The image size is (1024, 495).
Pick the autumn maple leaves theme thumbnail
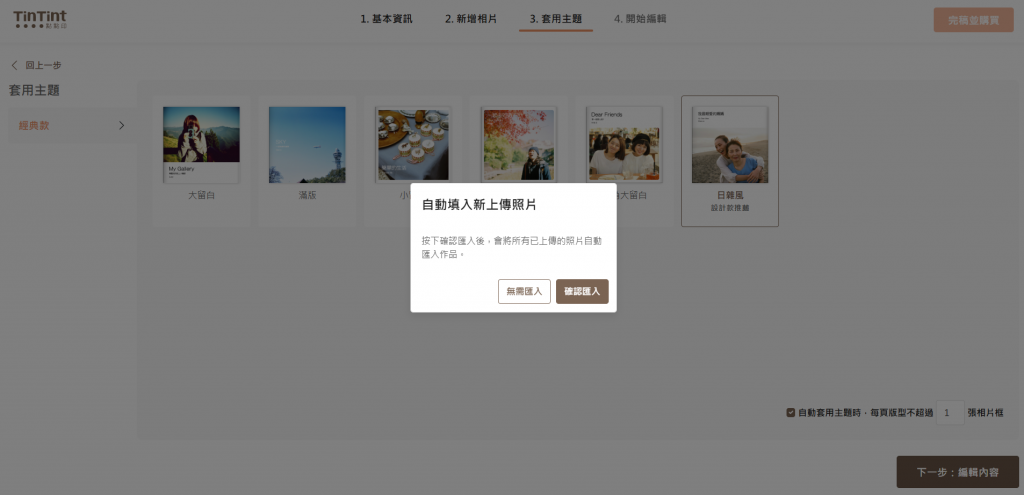coord(517,145)
